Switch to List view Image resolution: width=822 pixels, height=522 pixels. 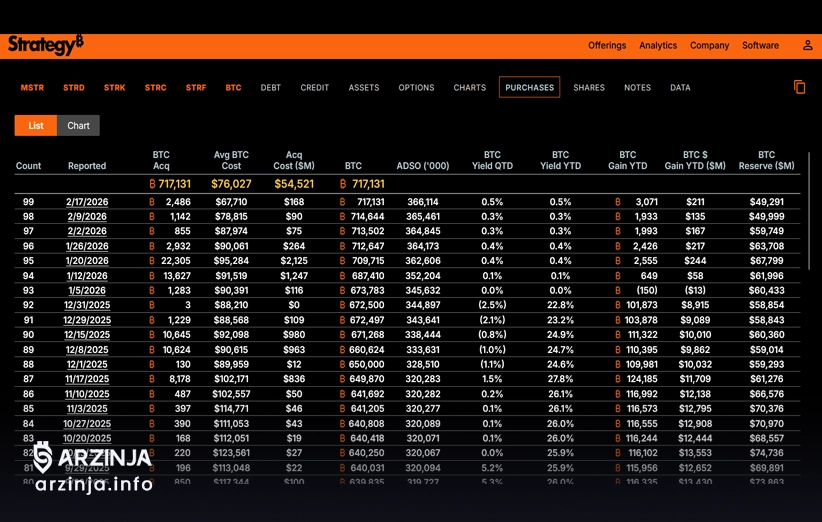[35, 125]
